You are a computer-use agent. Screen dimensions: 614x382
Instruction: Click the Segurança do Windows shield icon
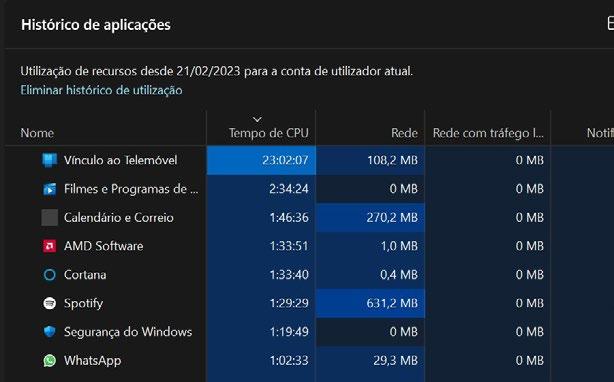click(49, 332)
